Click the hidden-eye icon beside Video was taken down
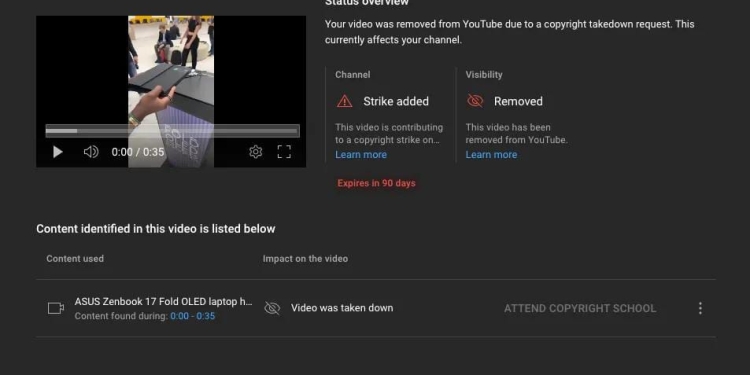 pos(272,309)
